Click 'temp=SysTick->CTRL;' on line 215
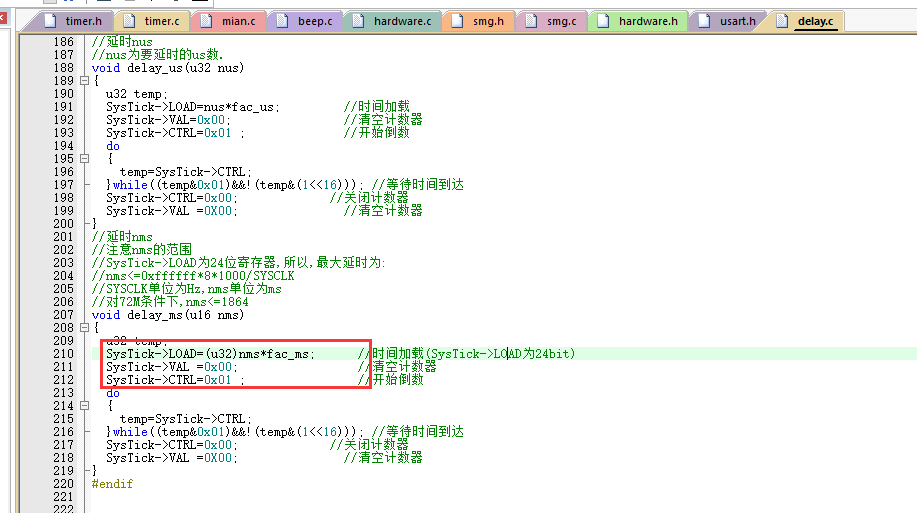Image resolution: width=917 pixels, height=513 pixels. pyautogui.click(x=185, y=419)
